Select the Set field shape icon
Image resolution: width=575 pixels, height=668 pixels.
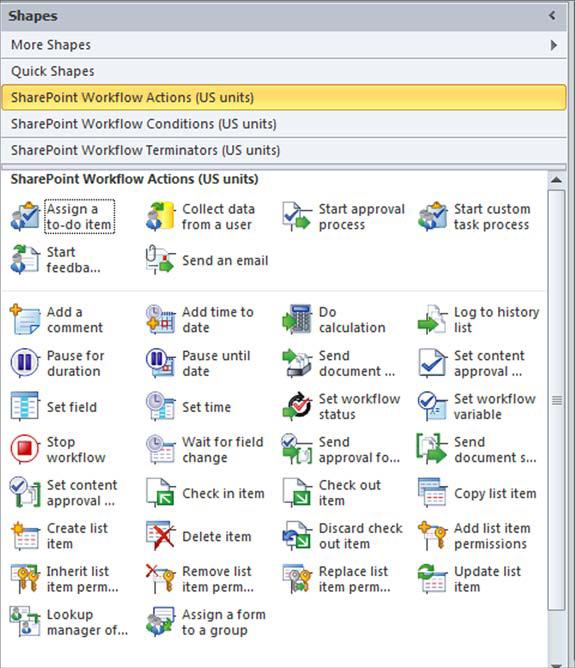coord(25,406)
